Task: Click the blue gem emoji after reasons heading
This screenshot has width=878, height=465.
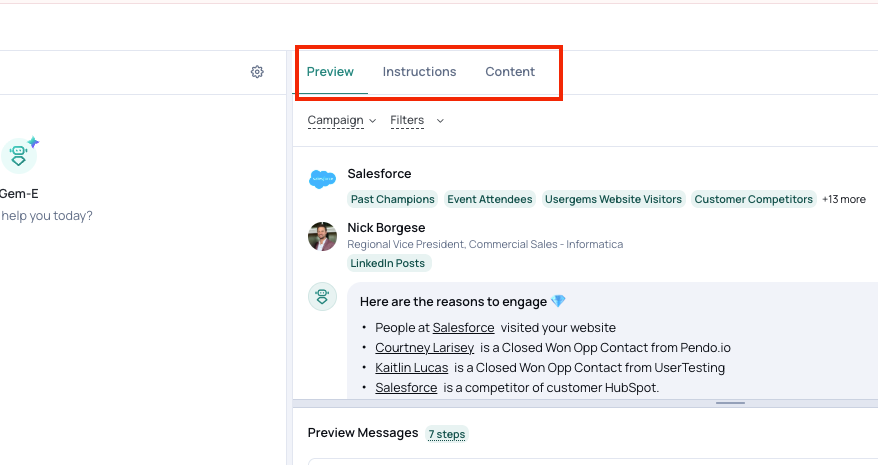Action: pos(558,301)
